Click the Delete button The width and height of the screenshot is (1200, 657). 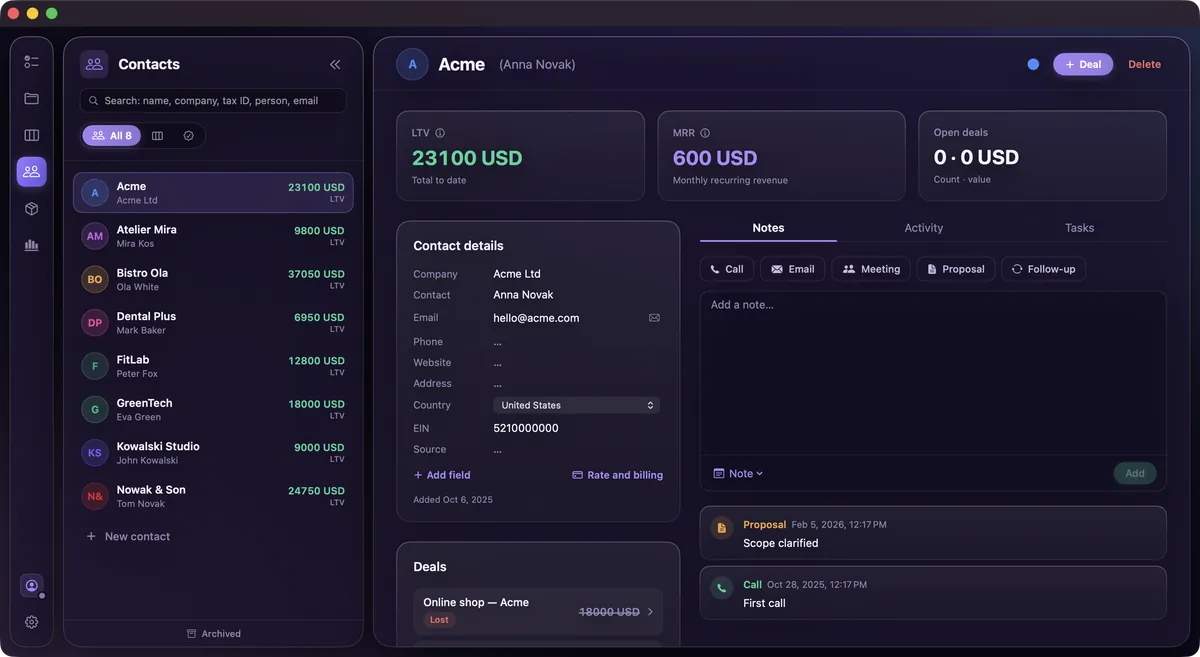pyautogui.click(x=1145, y=64)
